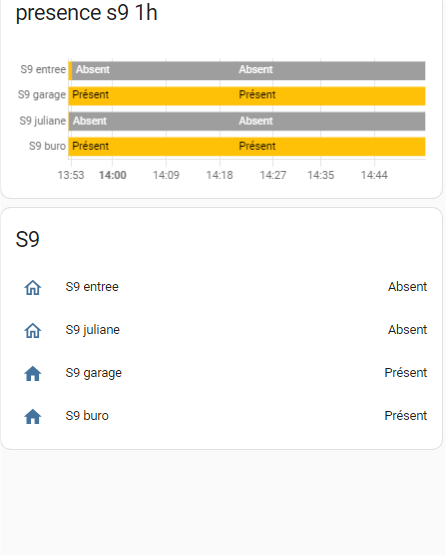The image size is (446, 556).
Task: Click the filled home icon for S9 garage
Action: (33, 373)
